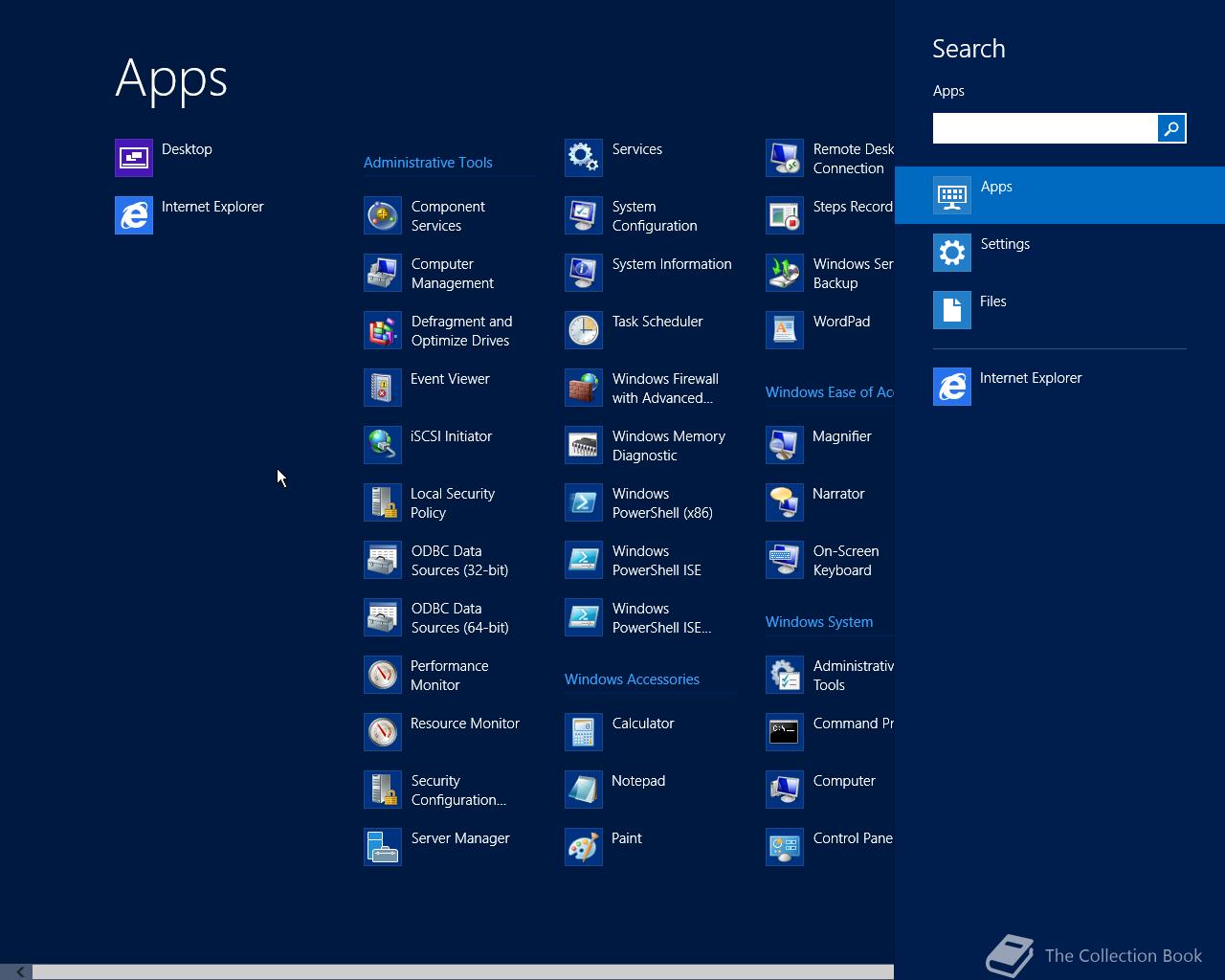Screen dimensions: 1225x980
Task: Launch WordPad icon
Action: tap(785, 330)
